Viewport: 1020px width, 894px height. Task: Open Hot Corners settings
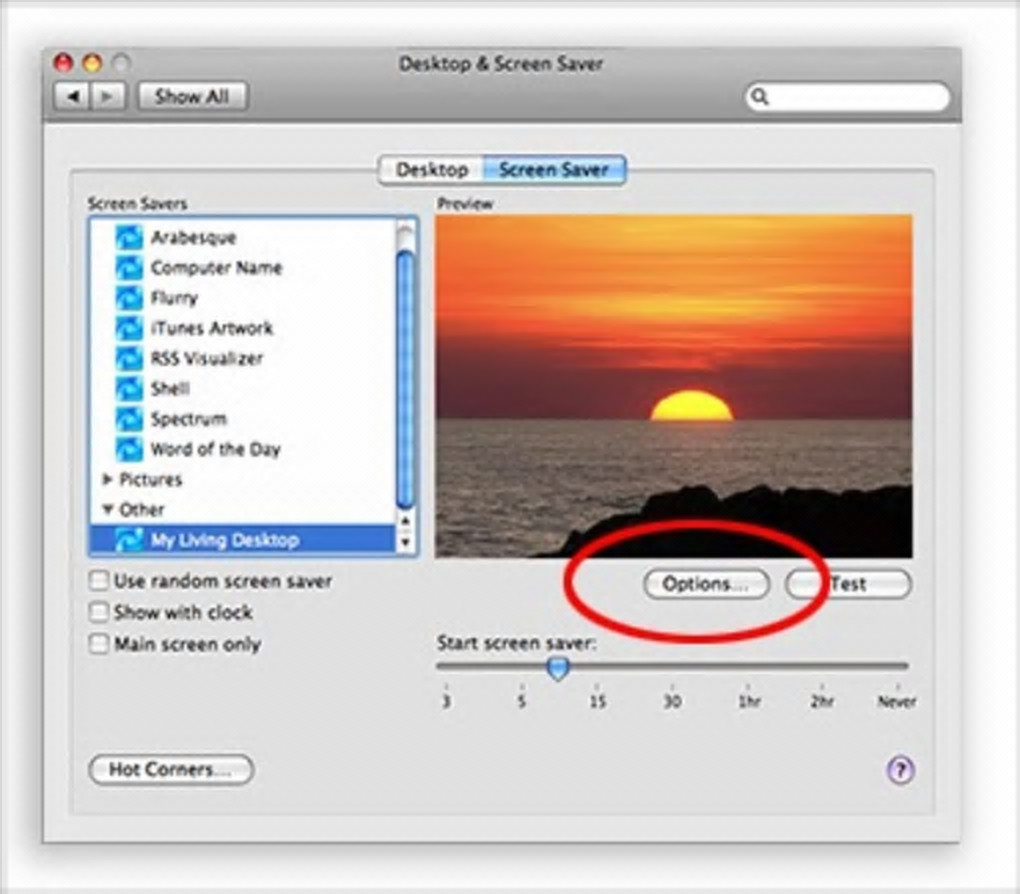coord(170,770)
